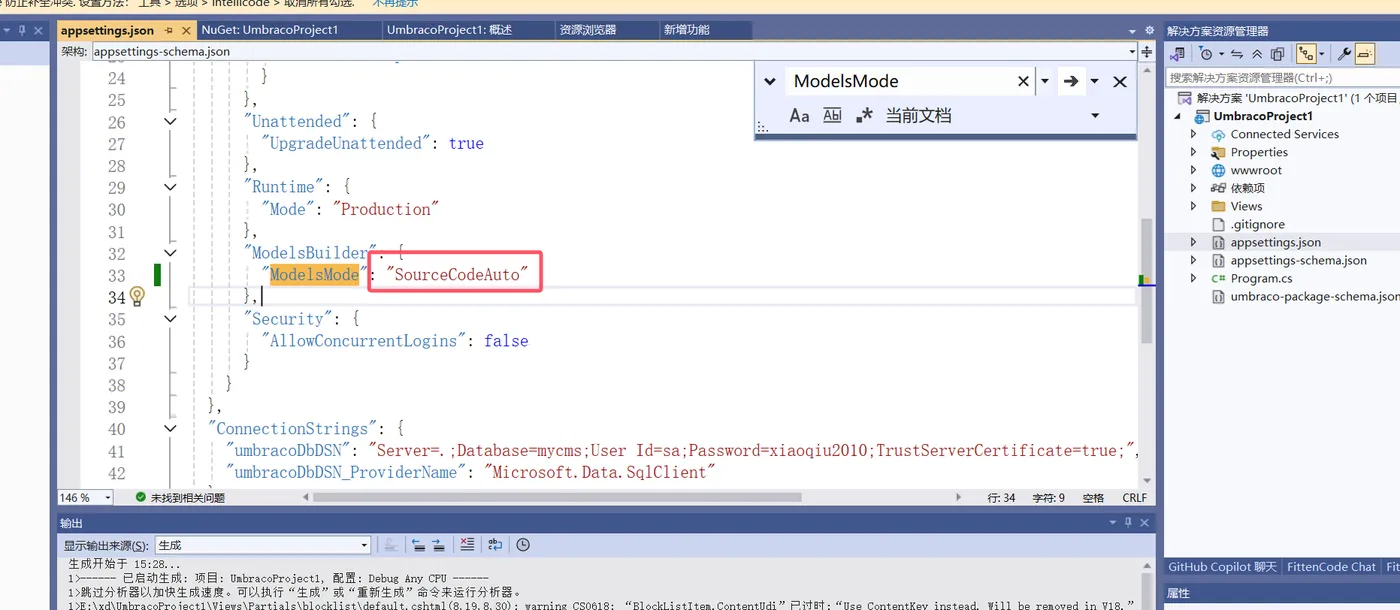Select appsettings.json in Solution Explorer

[x=1275, y=242]
